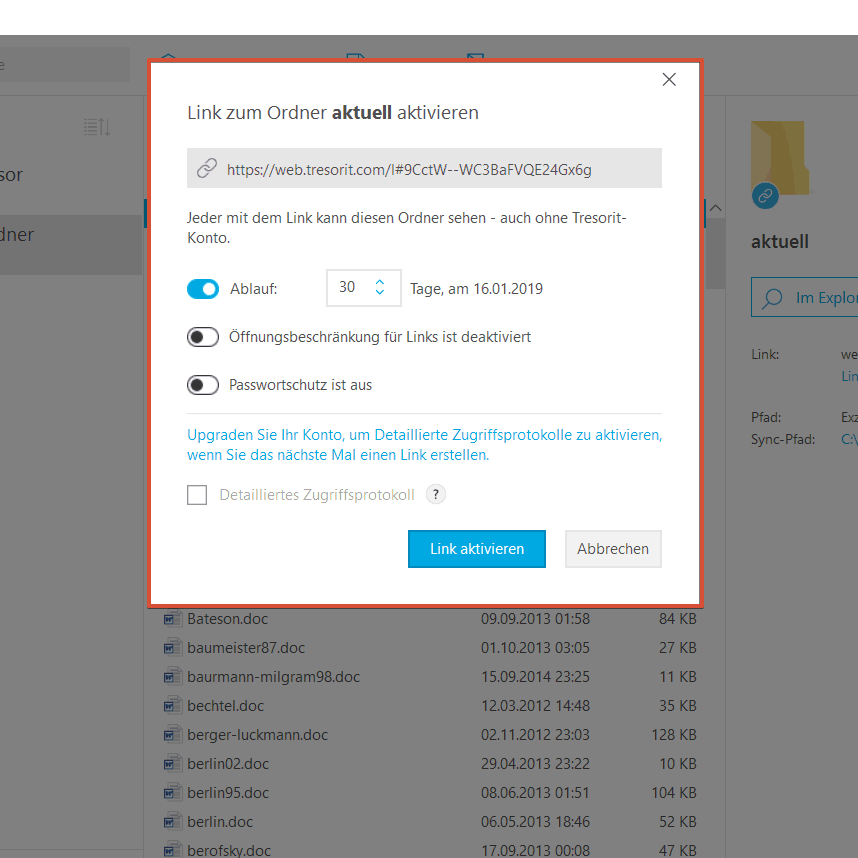858x858 pixels.
Task: Click the Word icon of baurmann-milgram98.doc
Action: (172, 677)
